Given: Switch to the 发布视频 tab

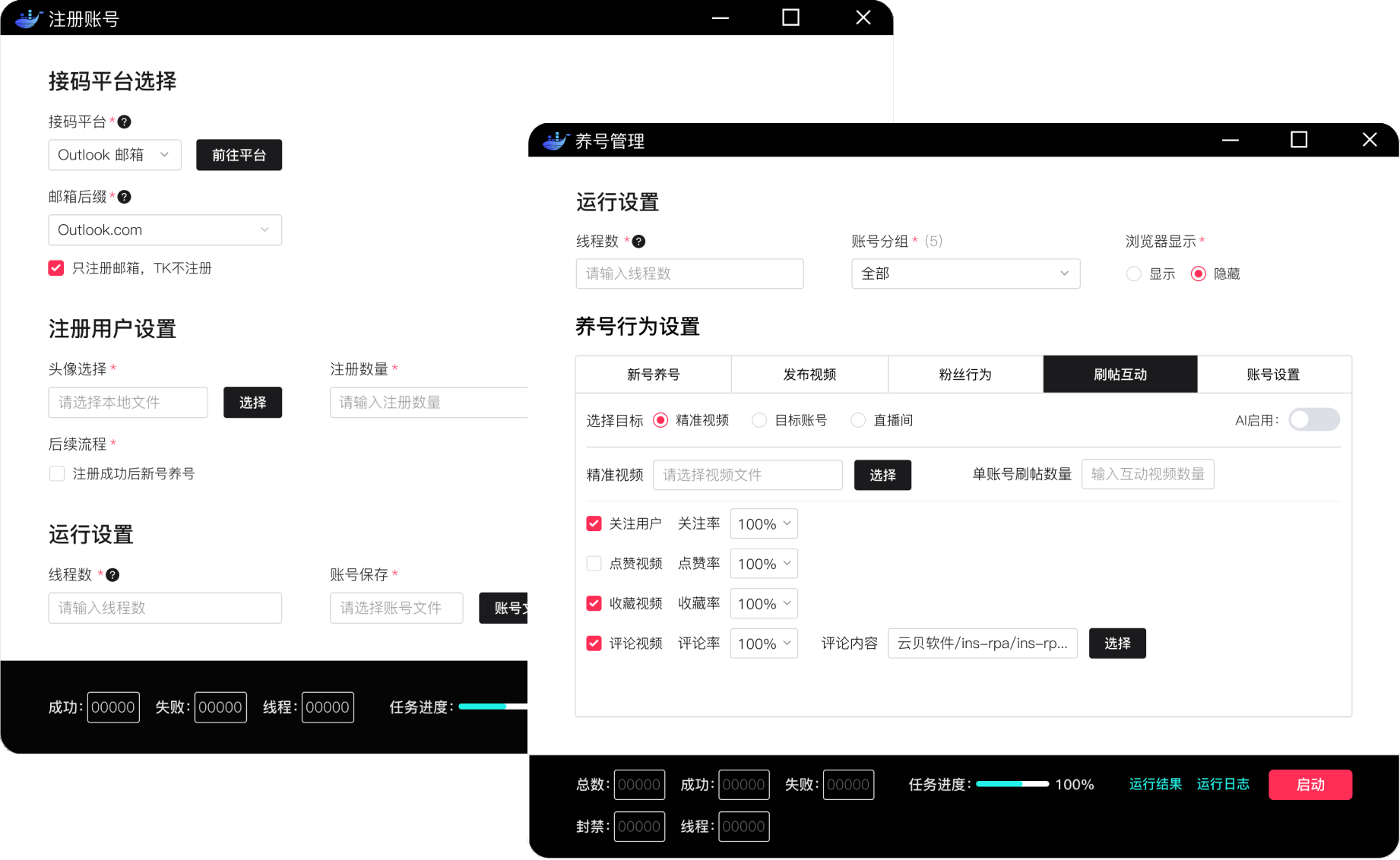Looking at the screenshot, I should pos(809,375).
